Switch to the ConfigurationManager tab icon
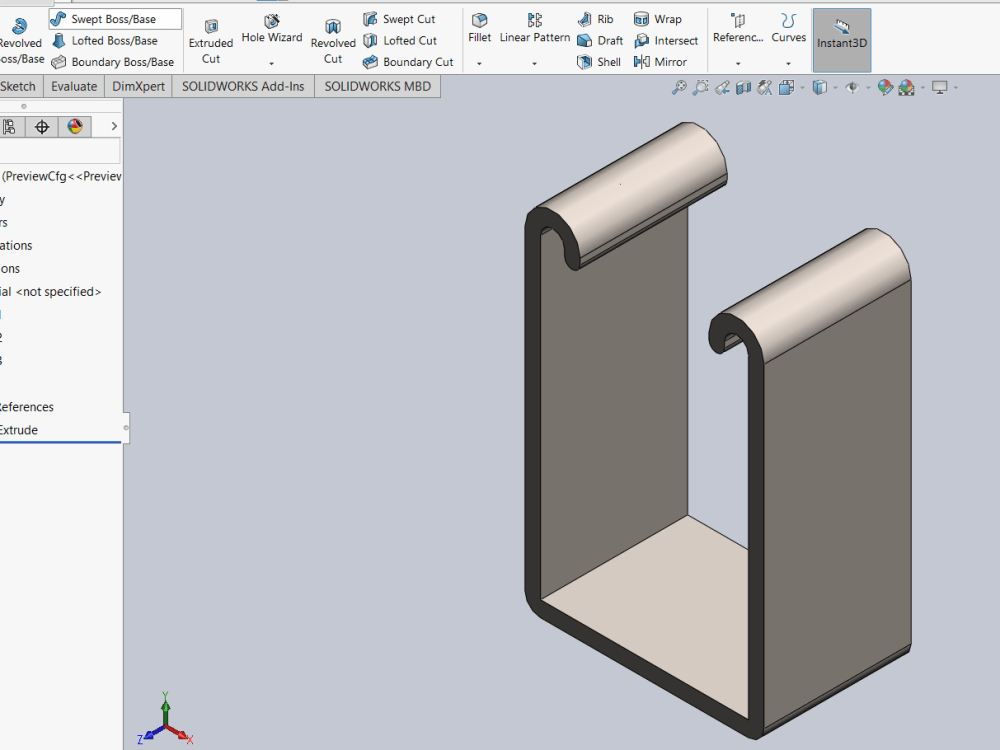This screenshot has height=750, width=1000. (41, 126)
